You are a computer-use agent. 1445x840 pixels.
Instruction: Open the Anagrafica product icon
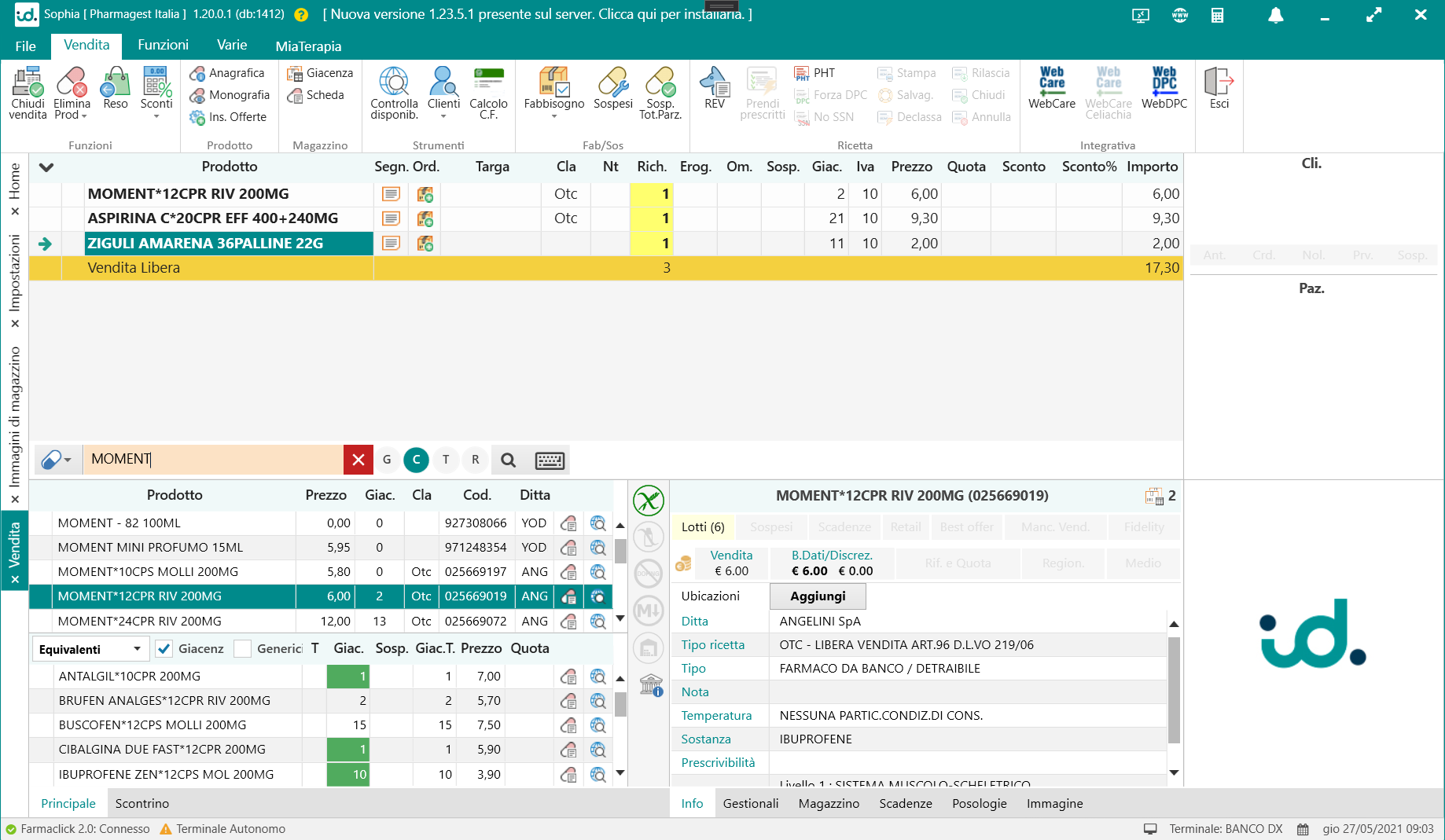tap(227, 73)
